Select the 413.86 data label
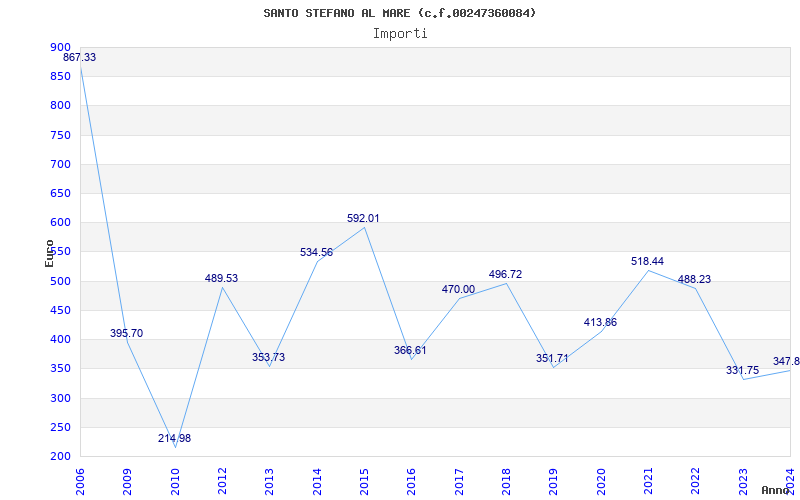 point(601,322)
